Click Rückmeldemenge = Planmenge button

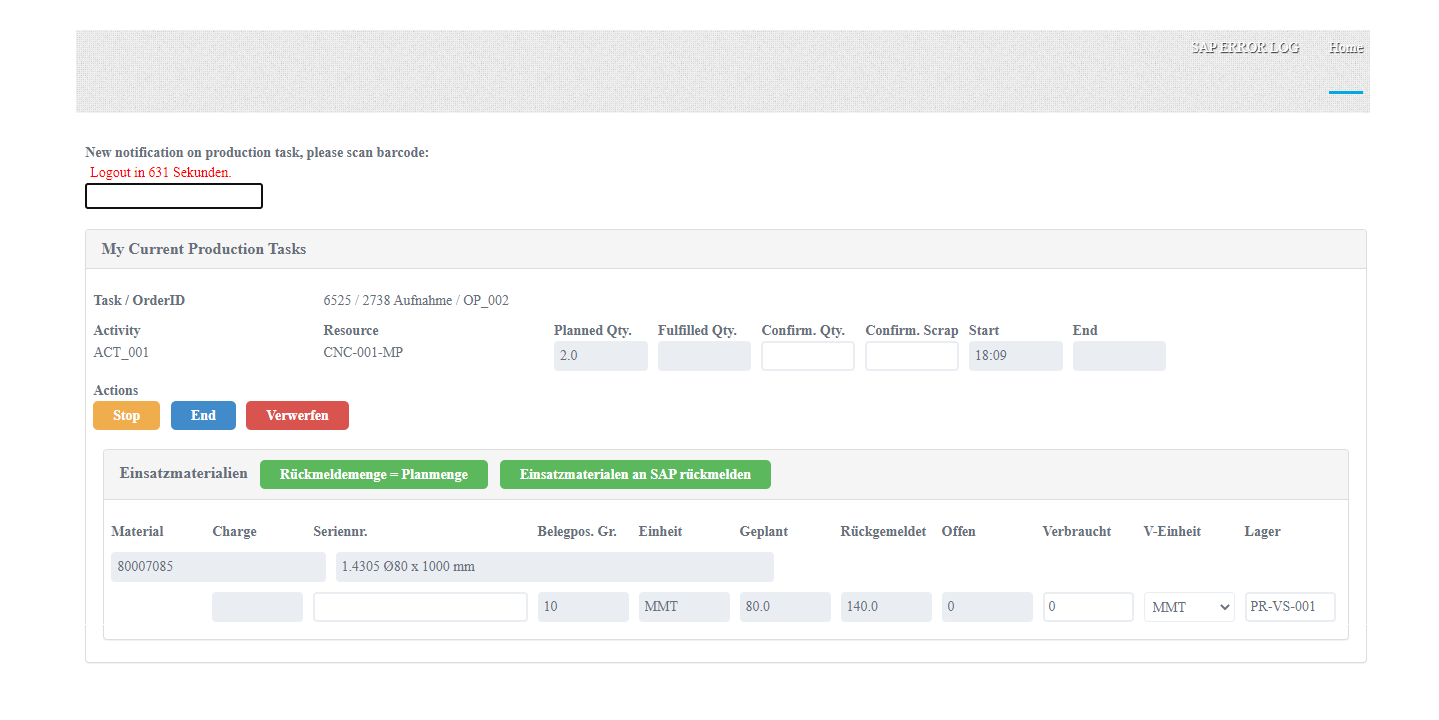pos(373,474)
